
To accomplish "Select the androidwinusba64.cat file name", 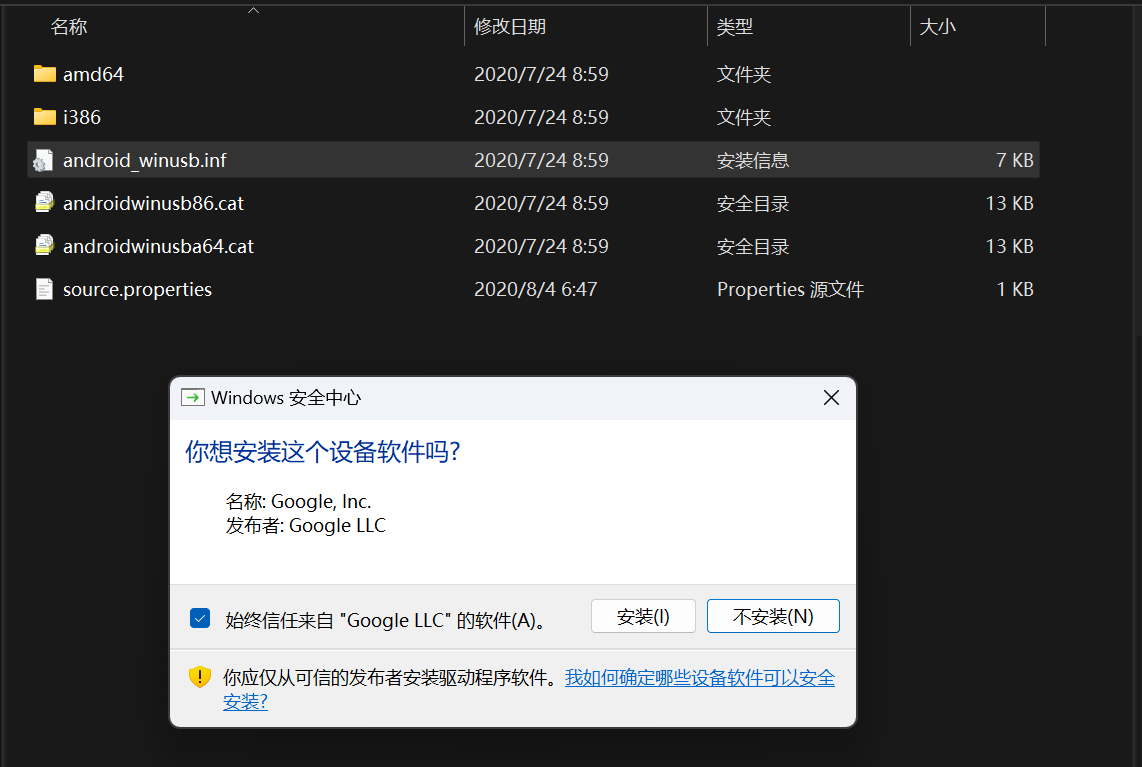I will (x=158, y=246).
